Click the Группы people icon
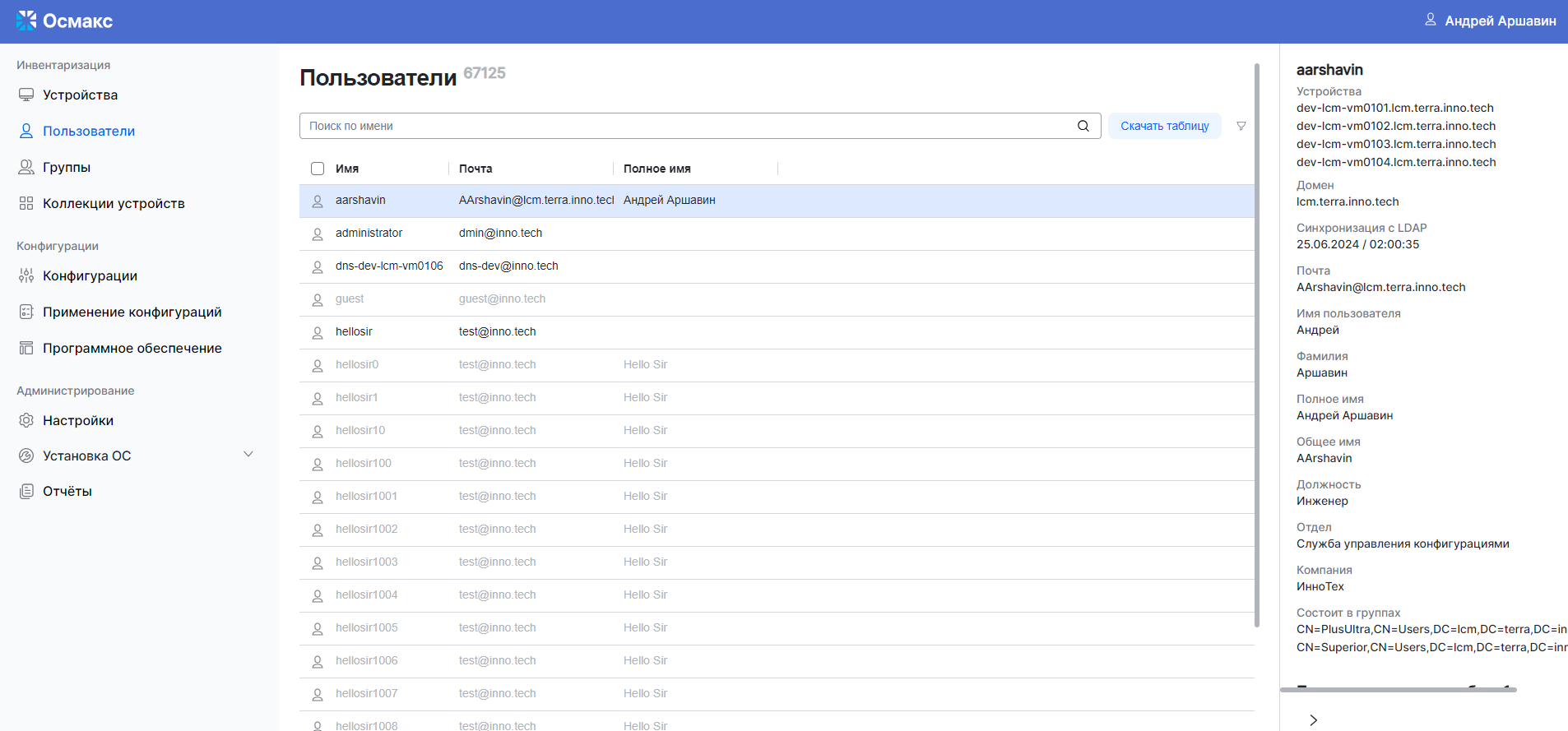This screenshot has width=1568, height=731. coord(26,168)
